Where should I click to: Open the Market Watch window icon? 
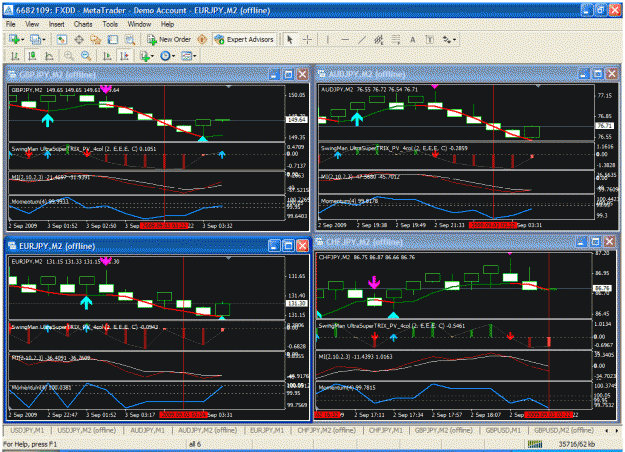61,39
